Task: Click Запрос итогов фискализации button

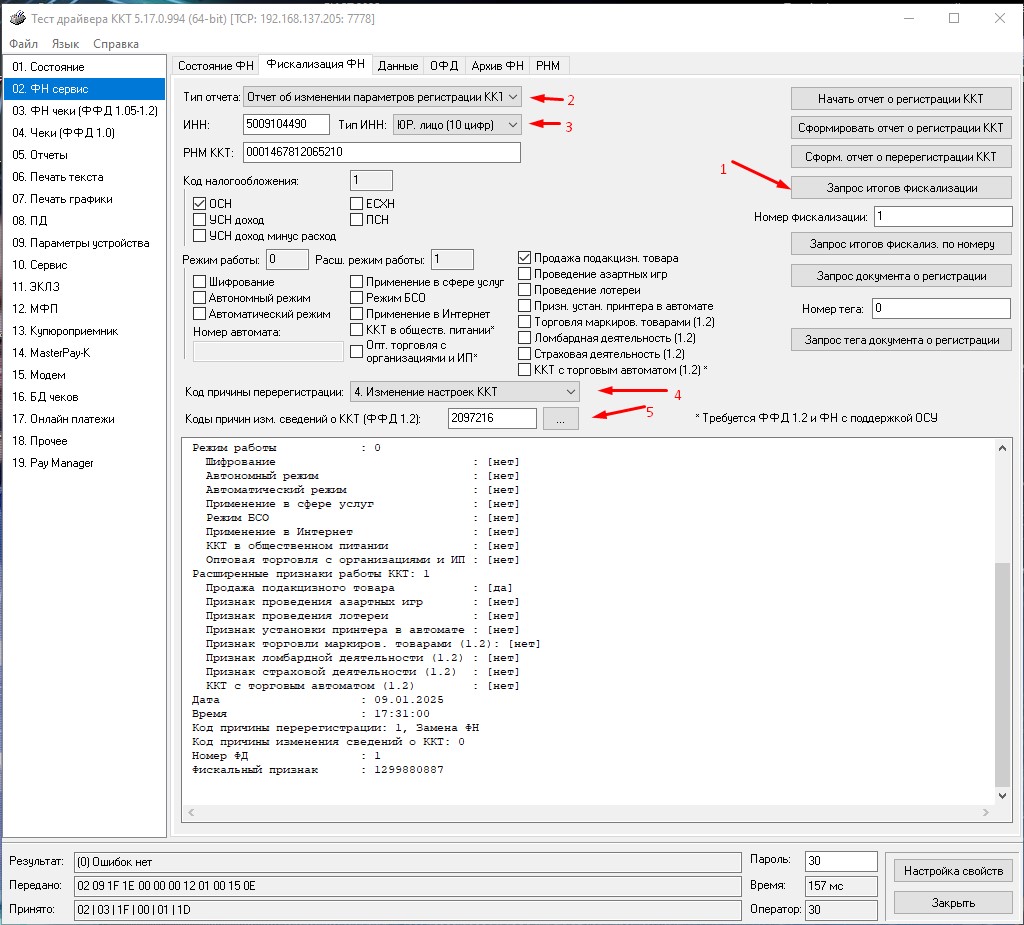Action: pyautogui.click(x=901, y=188)
